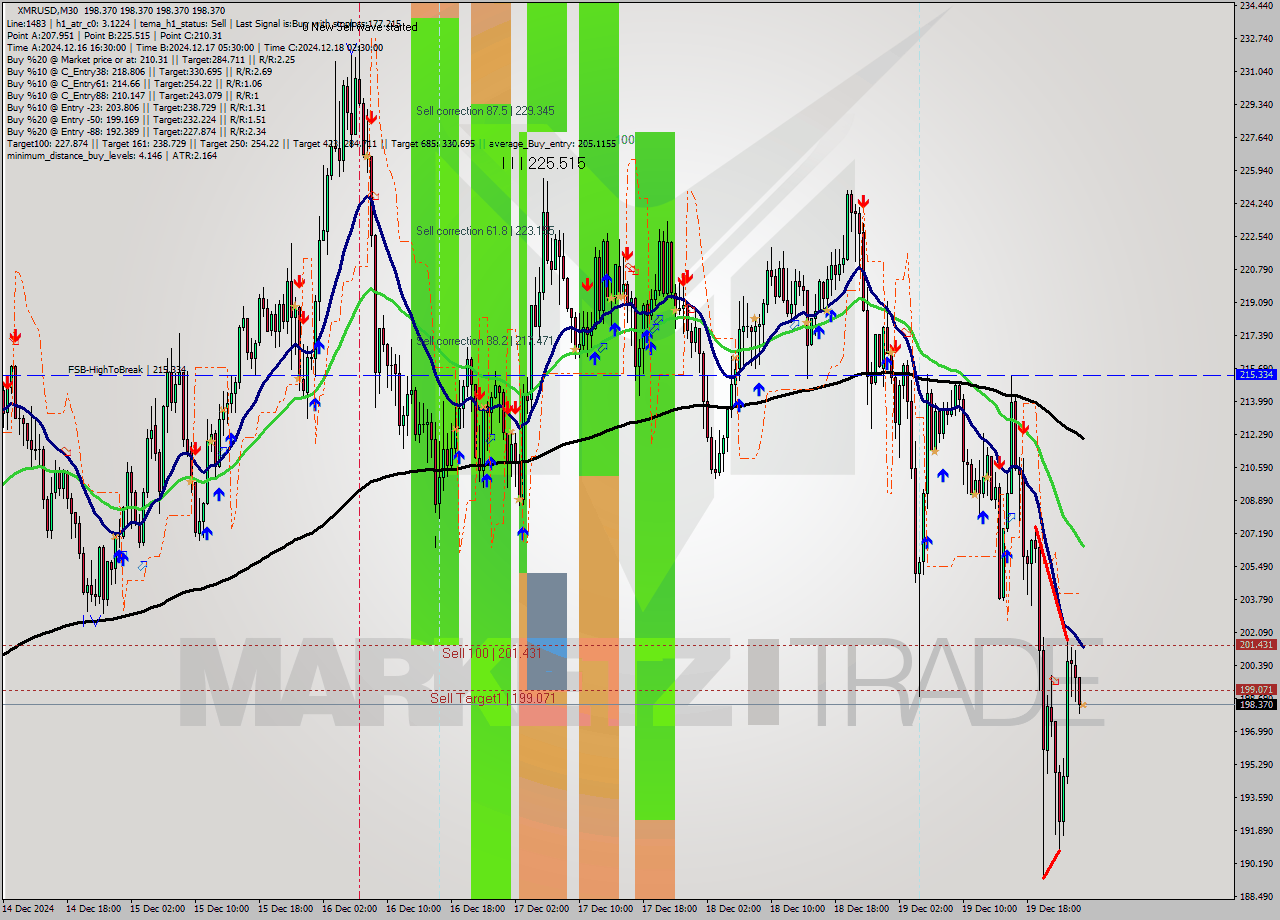
Task: Click the 224.240 price scale value
Action: [x=1256, y=204]
